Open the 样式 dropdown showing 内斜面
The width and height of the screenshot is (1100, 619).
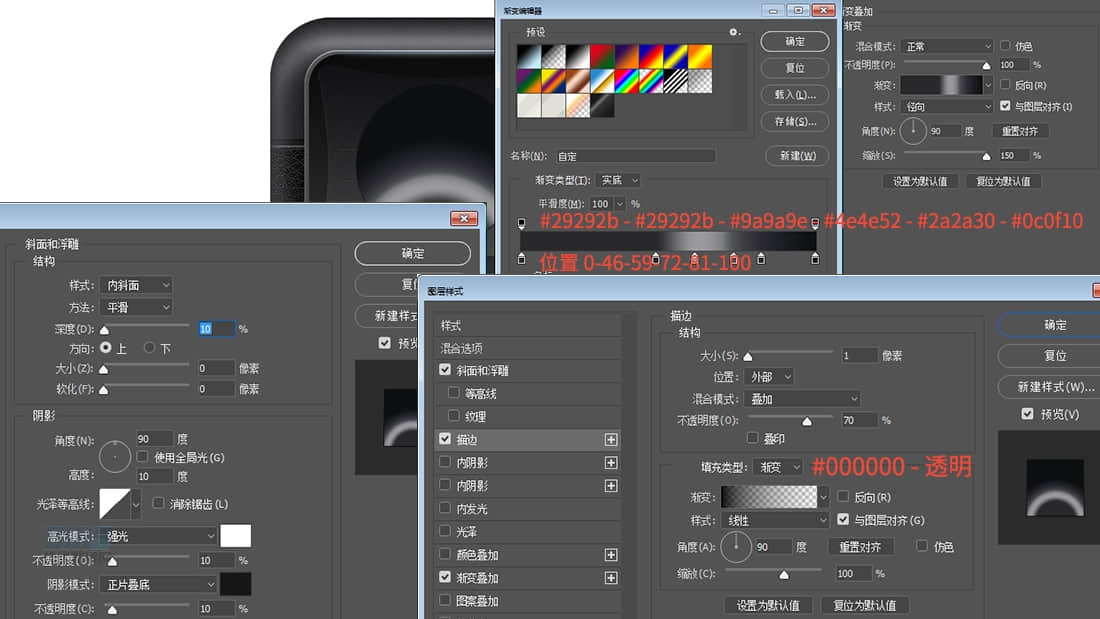tap(136, 285)
